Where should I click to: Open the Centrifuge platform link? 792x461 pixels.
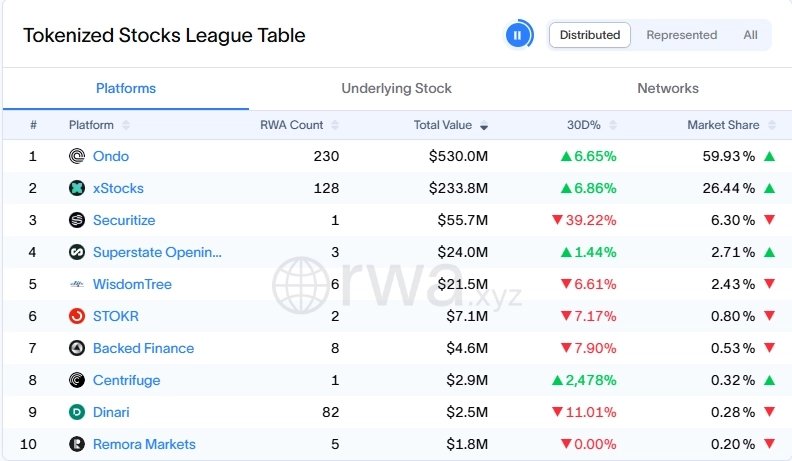(126, 380)
